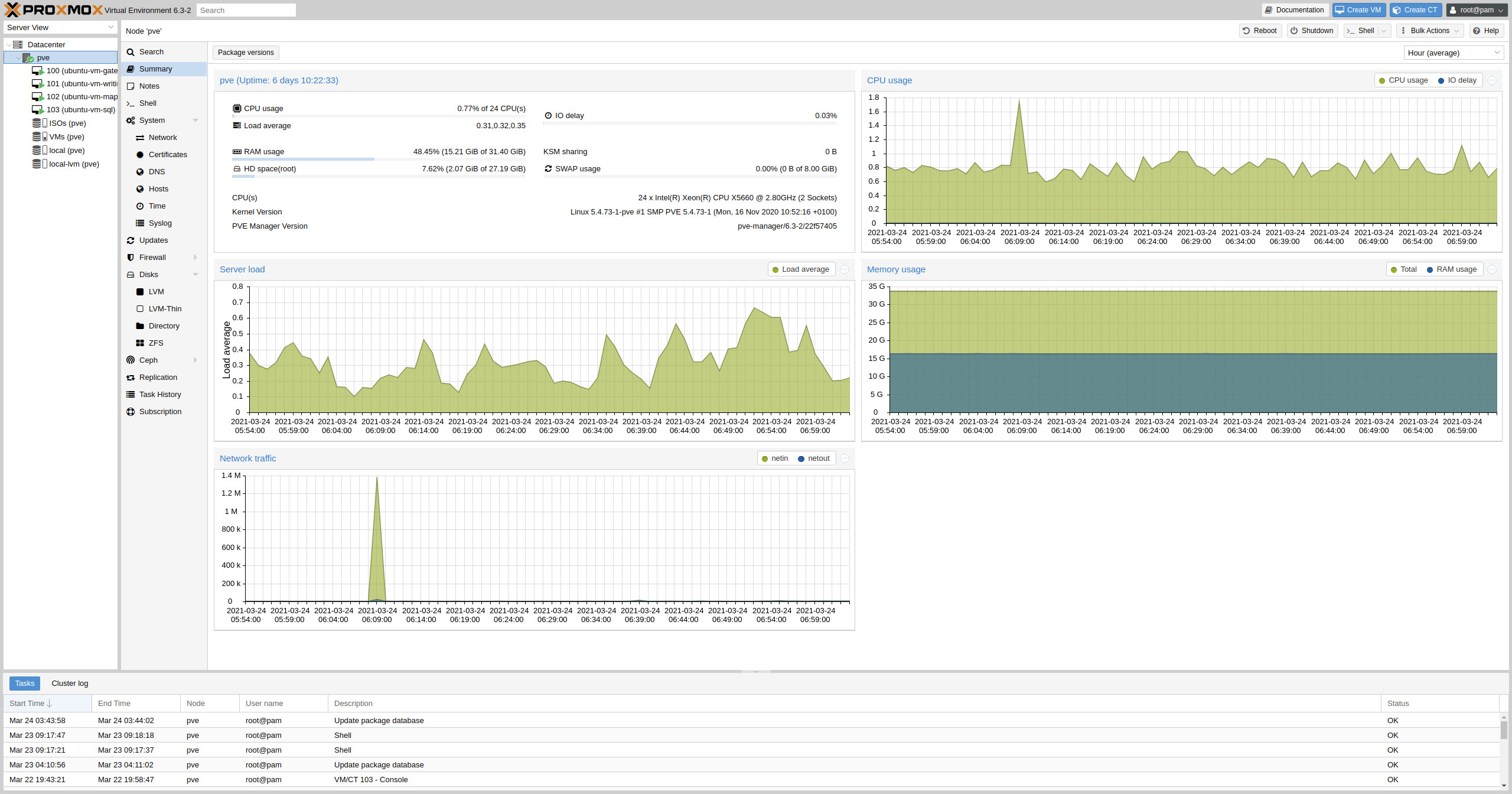Click the Updates refresh icon
The image size is (1512, 794).
[131, 240]
